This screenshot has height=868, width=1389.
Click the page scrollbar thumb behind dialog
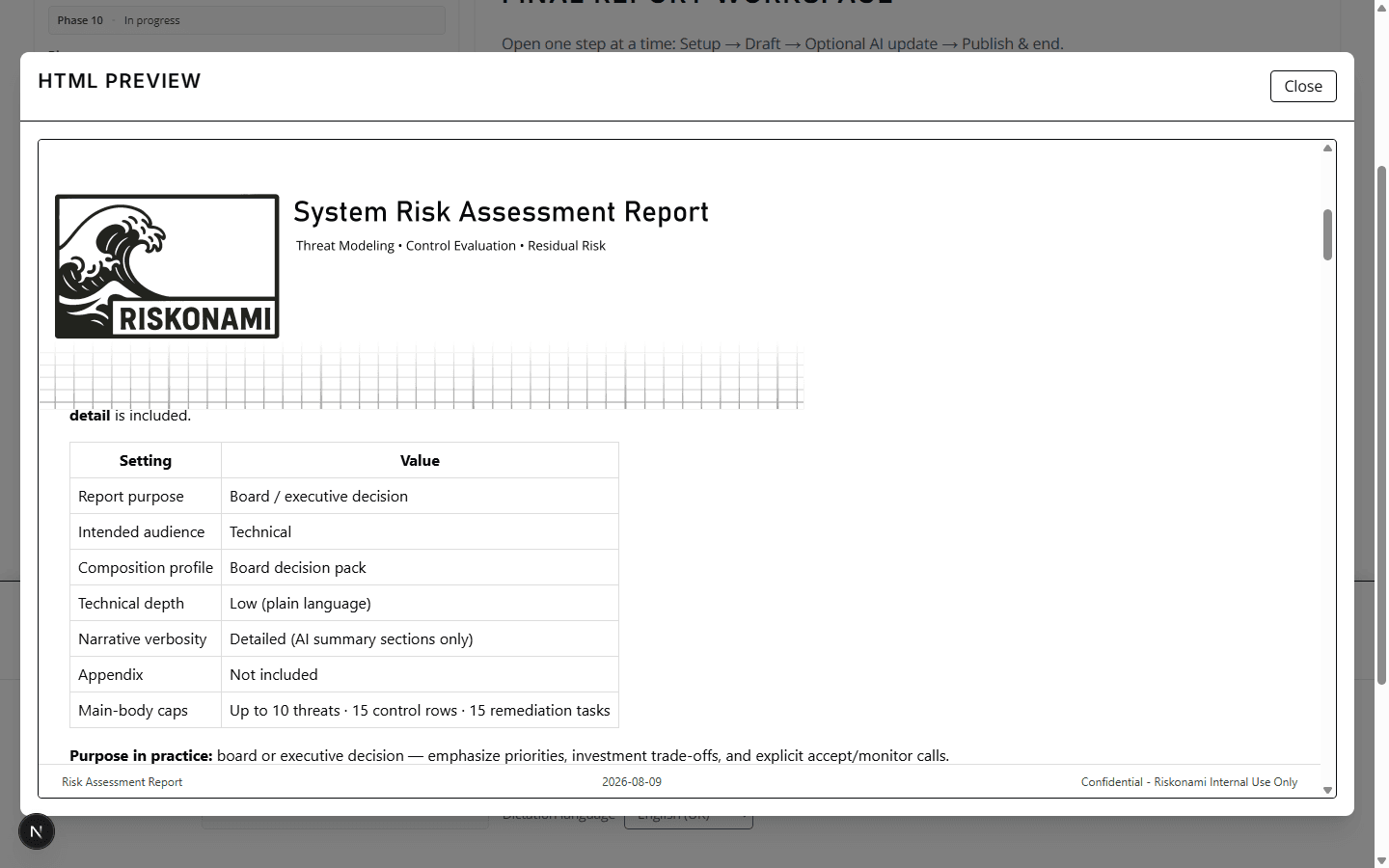click(1381, 425)
